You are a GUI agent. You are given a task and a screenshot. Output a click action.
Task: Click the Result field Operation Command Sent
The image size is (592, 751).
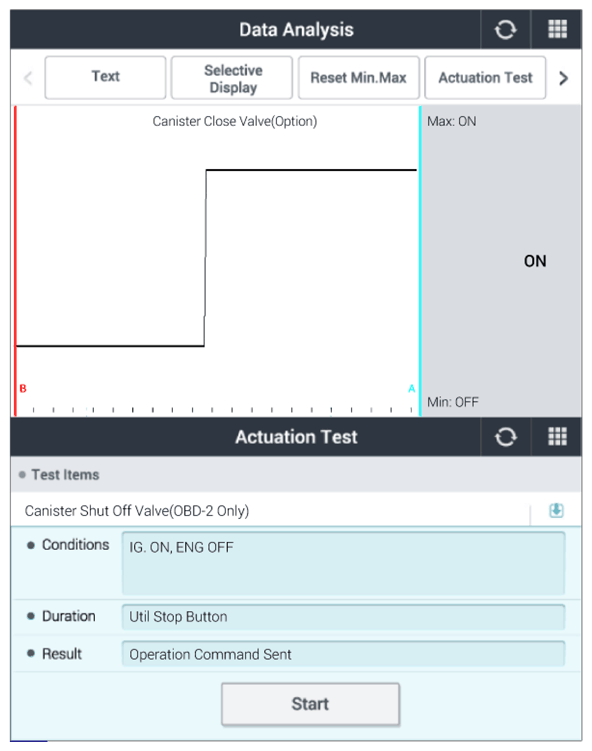343,654
